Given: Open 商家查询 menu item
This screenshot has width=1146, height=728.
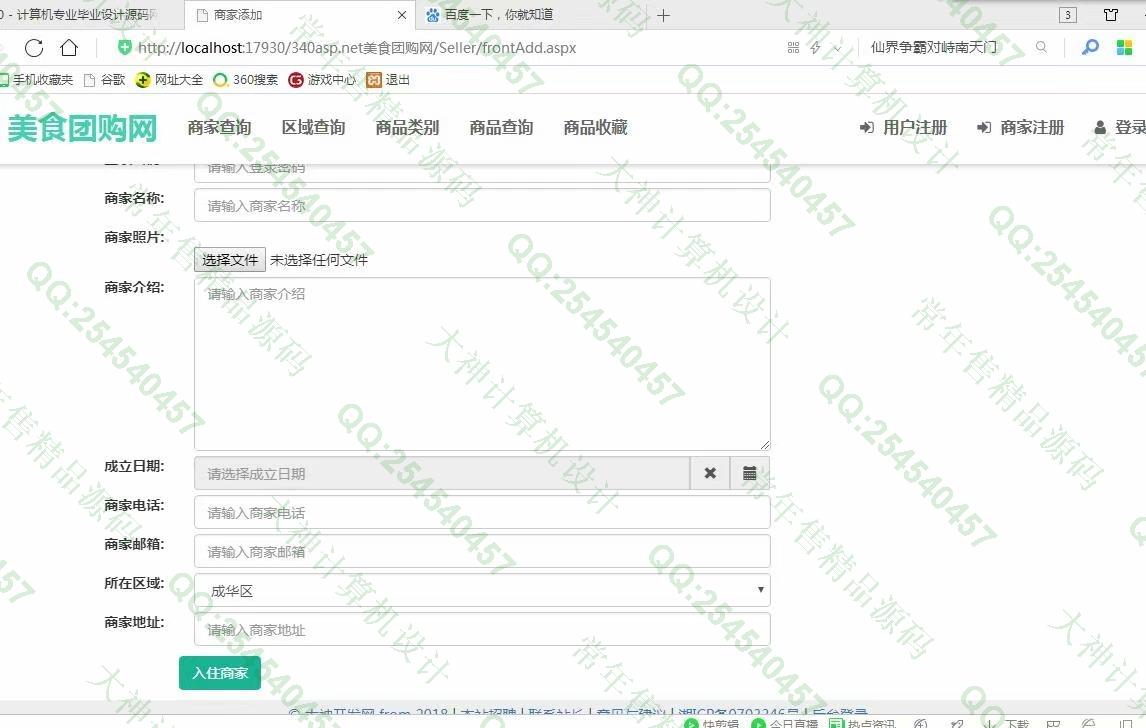Looking at the screenshot, I should coord(219,128).
